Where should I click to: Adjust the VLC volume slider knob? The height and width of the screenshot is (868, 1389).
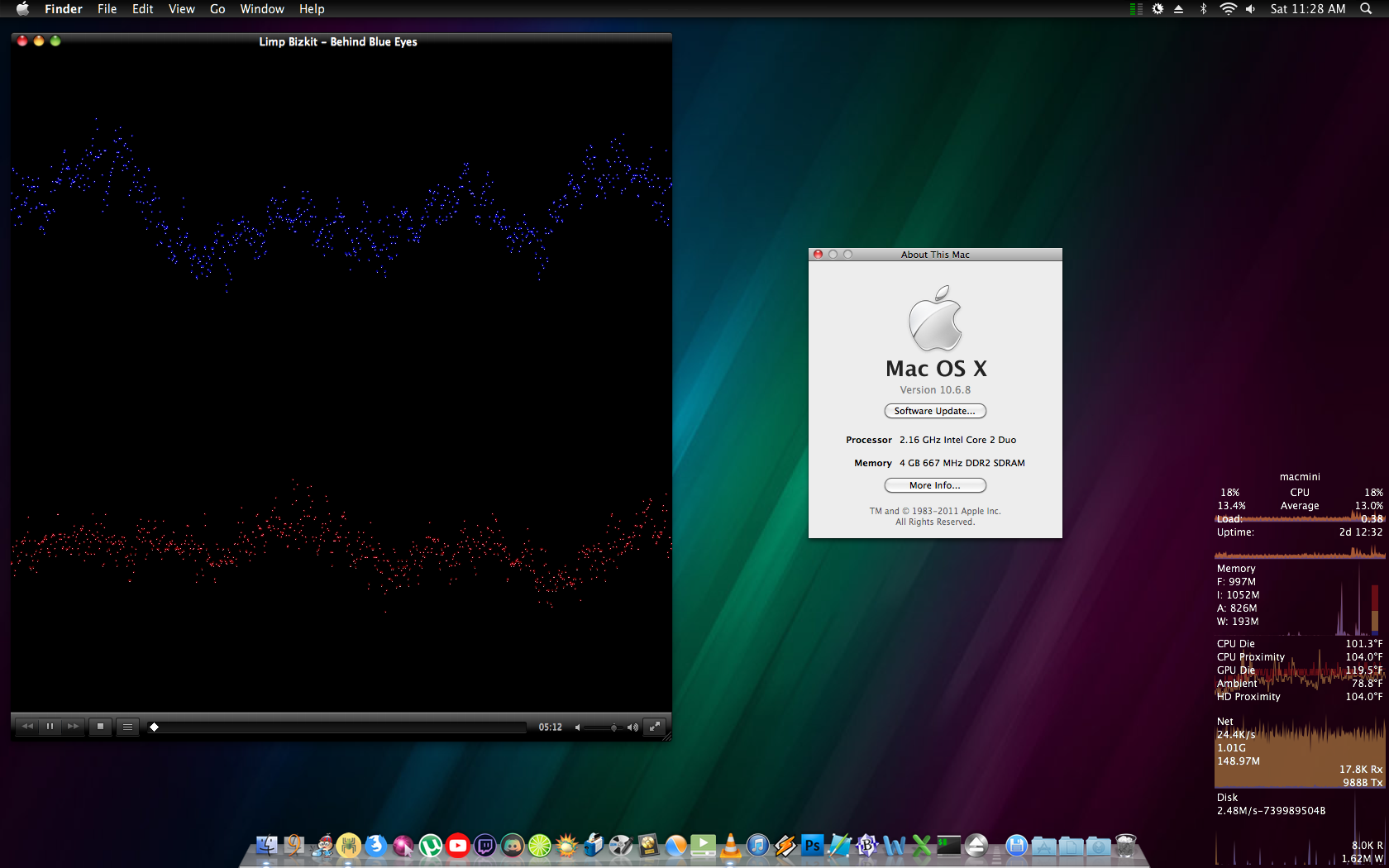(613, 727)
